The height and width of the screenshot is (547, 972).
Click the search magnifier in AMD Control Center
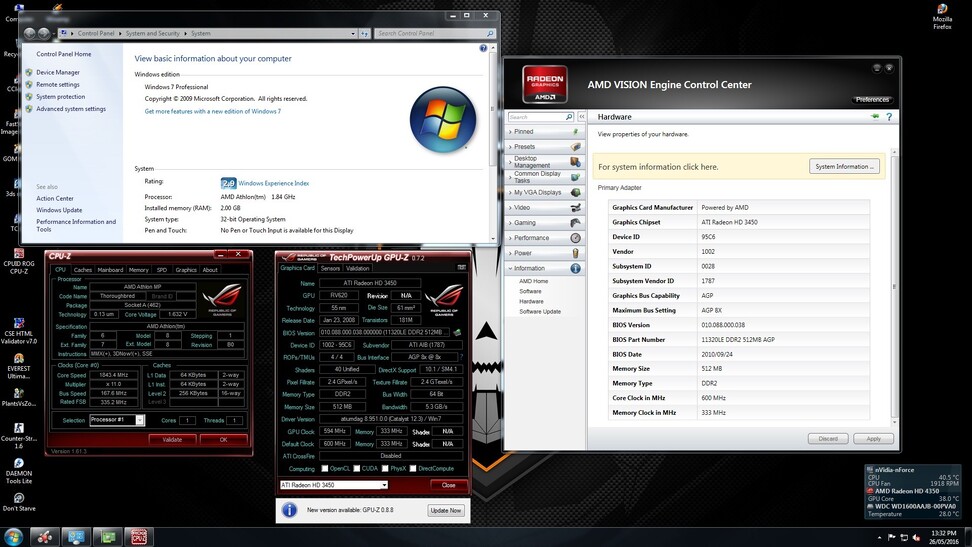(x=569, y=117)
